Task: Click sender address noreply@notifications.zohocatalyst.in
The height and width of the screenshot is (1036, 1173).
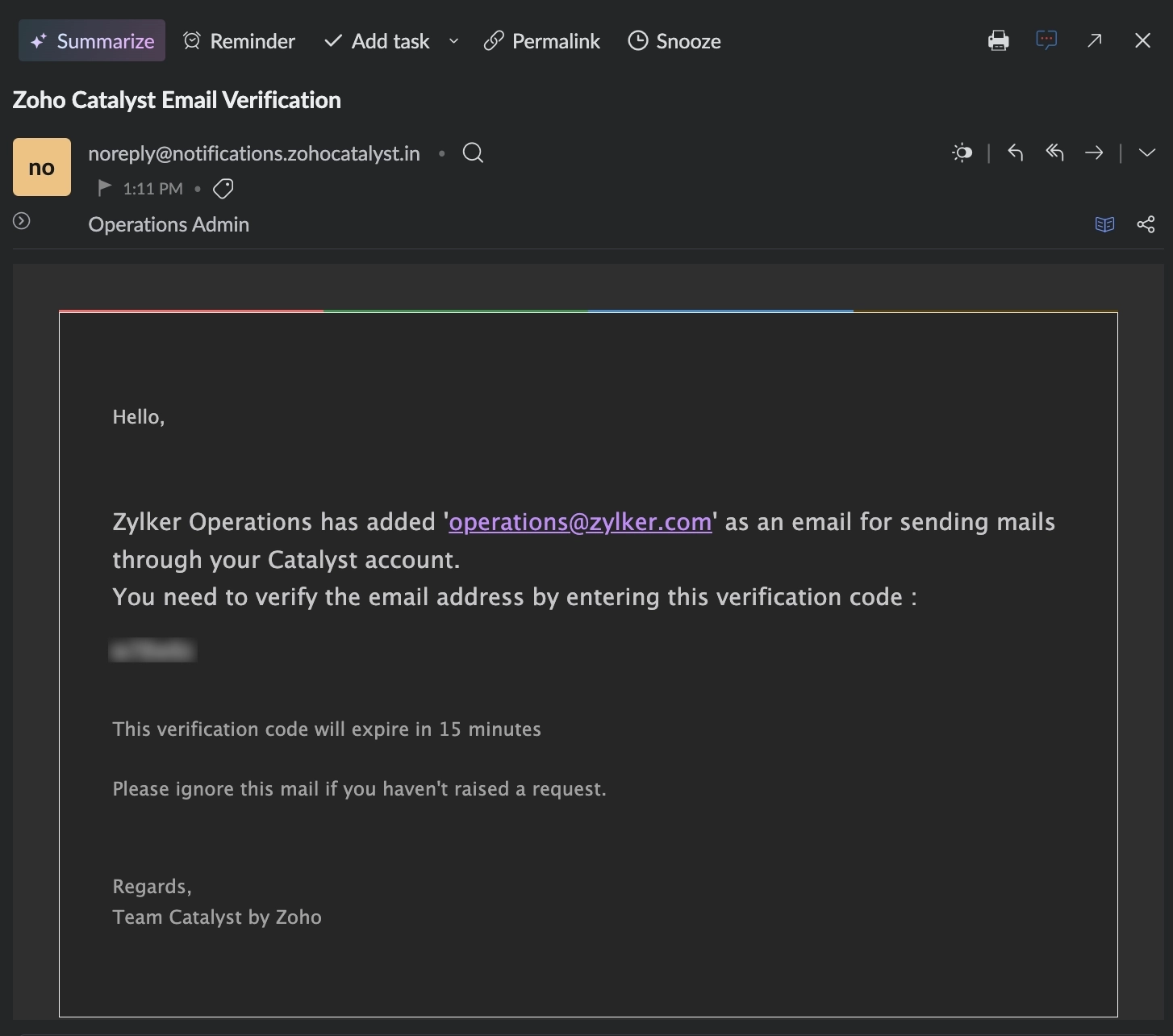Action: click(x=254, y=153)
